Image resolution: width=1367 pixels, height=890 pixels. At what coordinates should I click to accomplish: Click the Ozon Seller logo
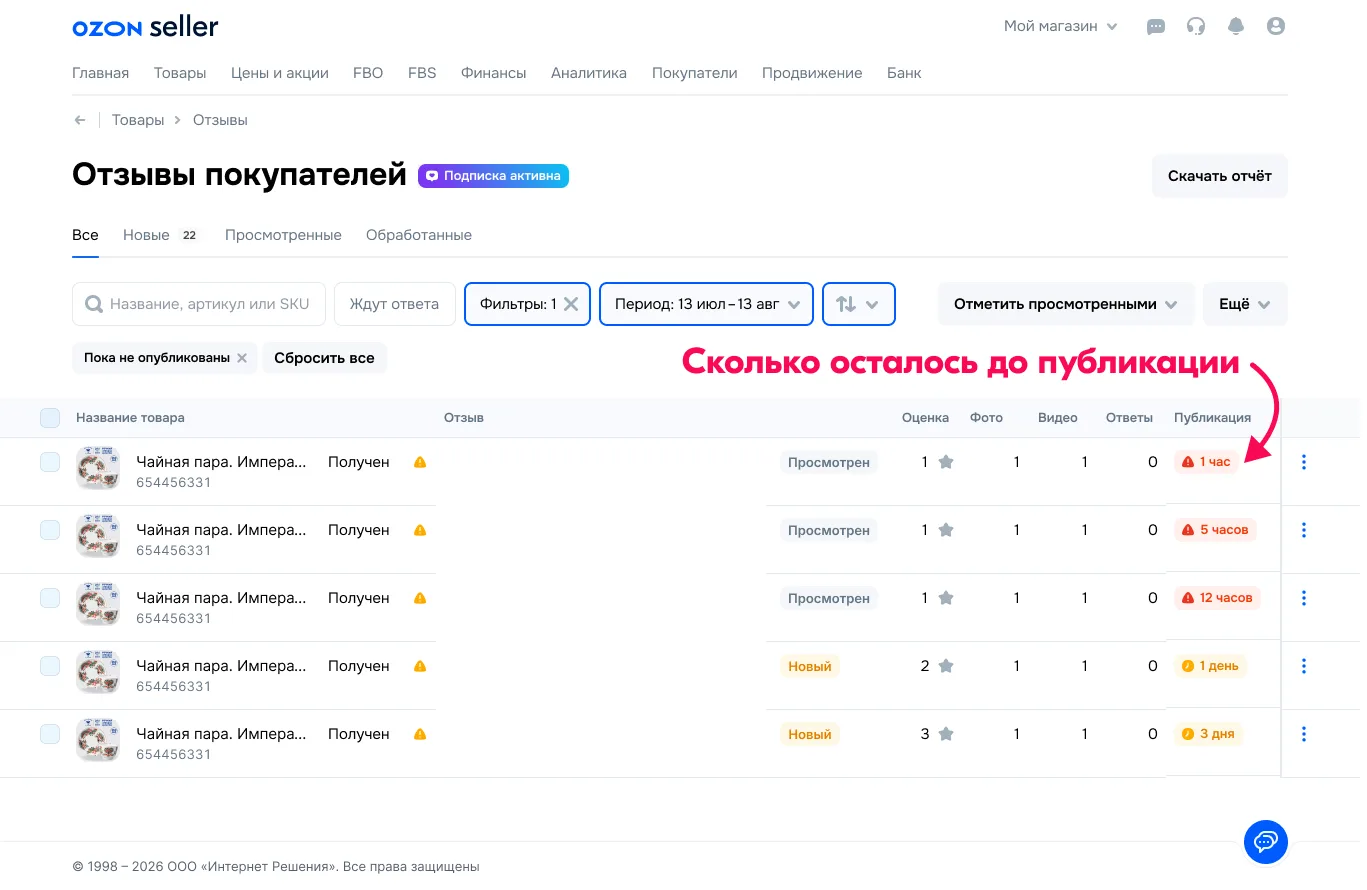(145, 27)
